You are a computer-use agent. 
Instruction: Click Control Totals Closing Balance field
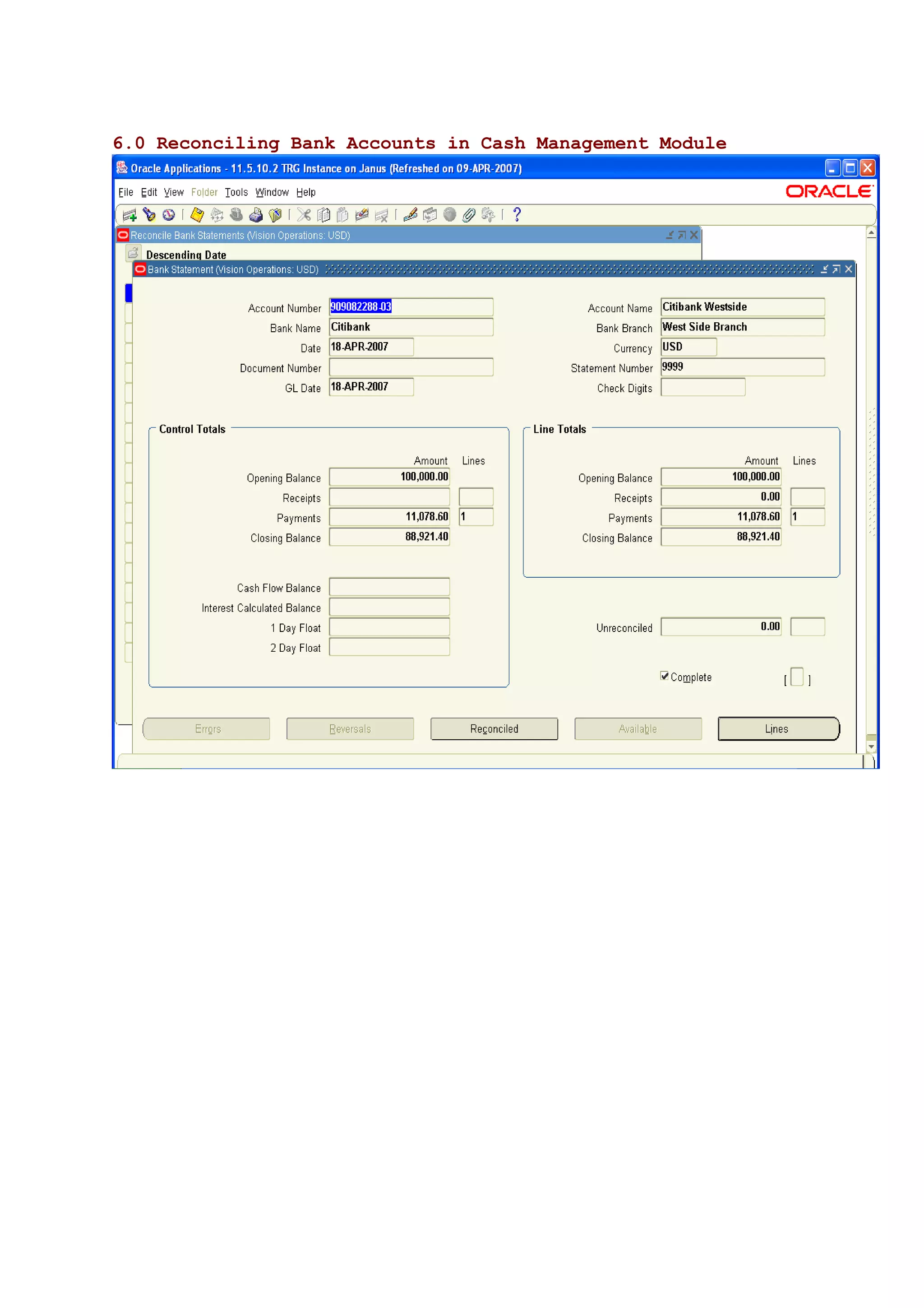click(x=389, y=537)
